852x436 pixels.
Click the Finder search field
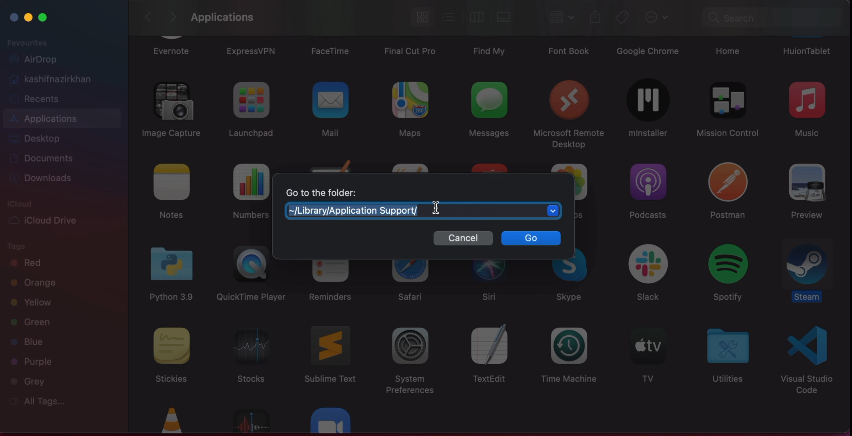(772, 18)
